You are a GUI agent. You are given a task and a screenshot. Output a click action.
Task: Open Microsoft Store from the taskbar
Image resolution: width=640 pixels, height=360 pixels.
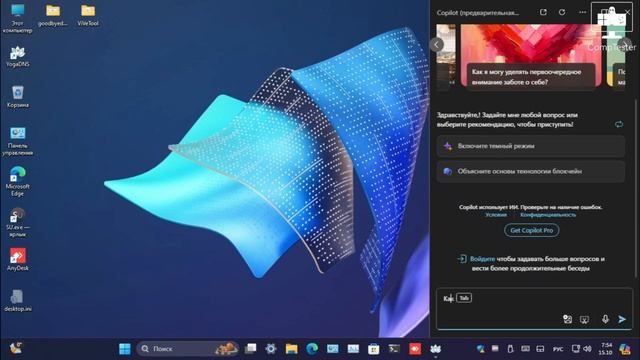[x=373, y=349]
